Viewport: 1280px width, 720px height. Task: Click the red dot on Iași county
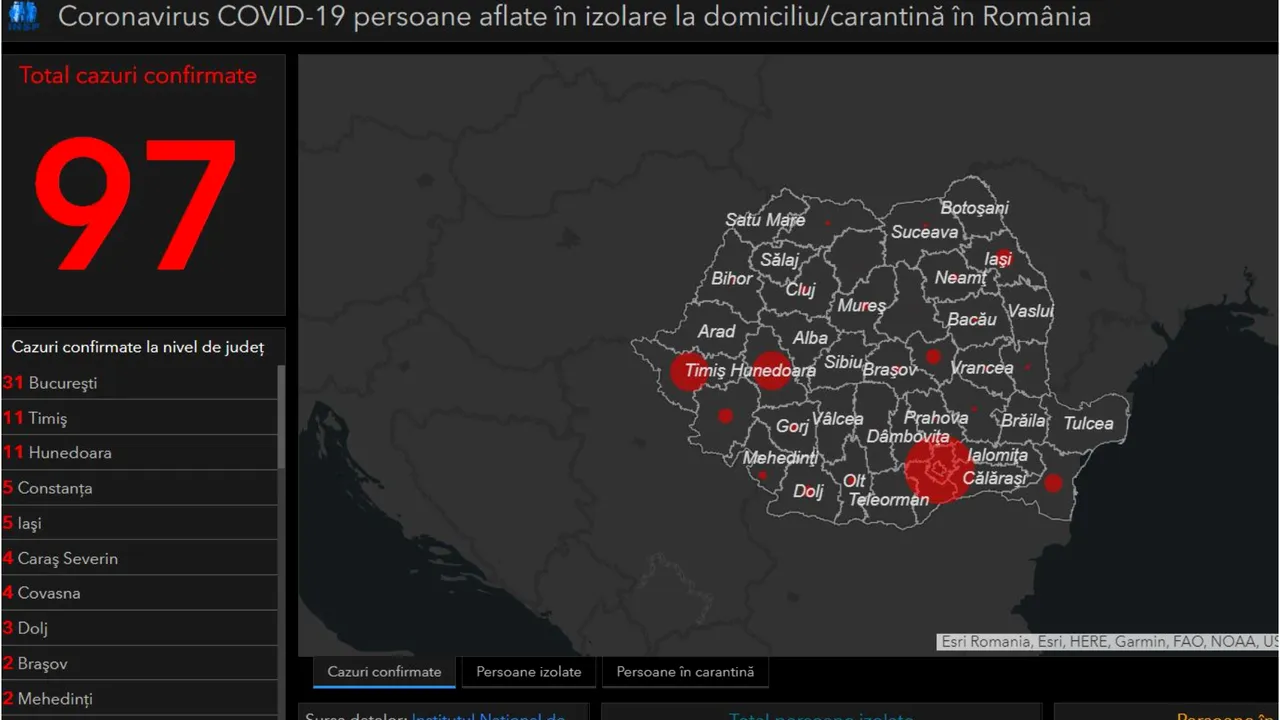click(1003, 258)
